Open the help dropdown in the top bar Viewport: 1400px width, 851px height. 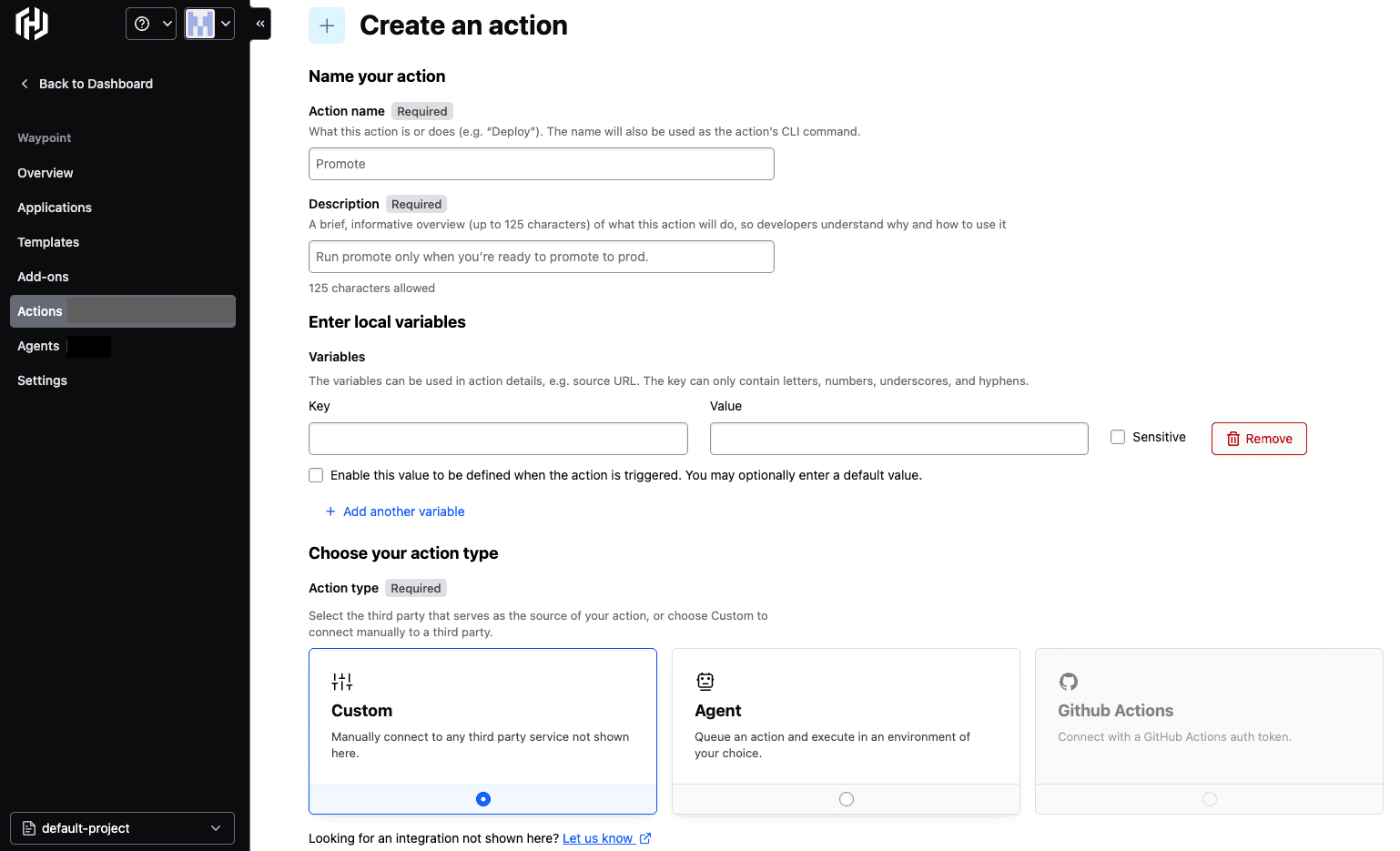pyautogui.click(x=151, y=24)
